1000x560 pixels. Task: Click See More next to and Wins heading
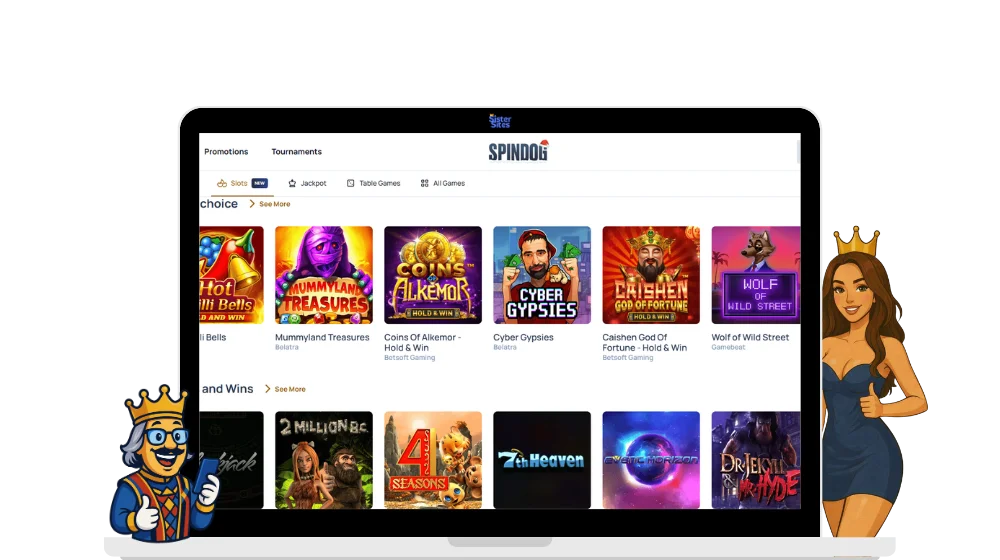pos(290,389)
